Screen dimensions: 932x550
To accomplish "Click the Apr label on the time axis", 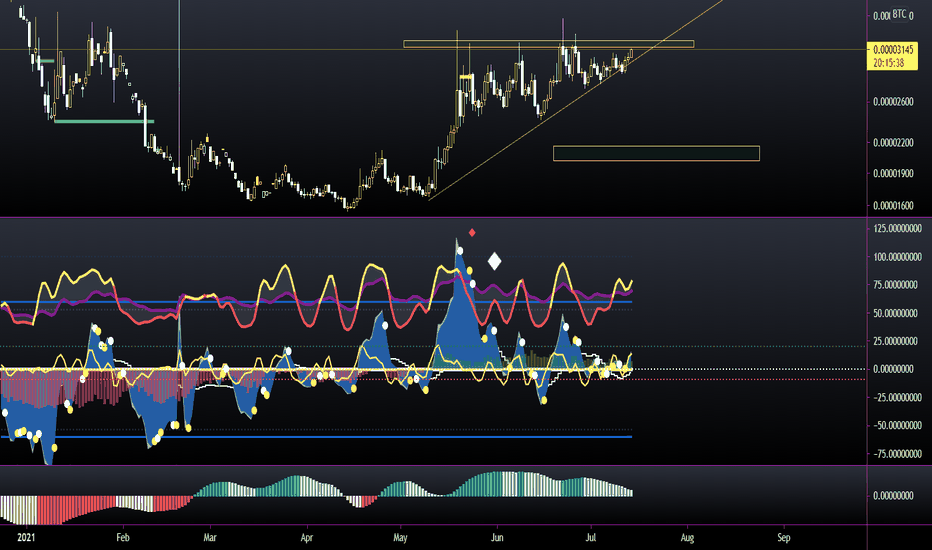I will tap(307, 538).
